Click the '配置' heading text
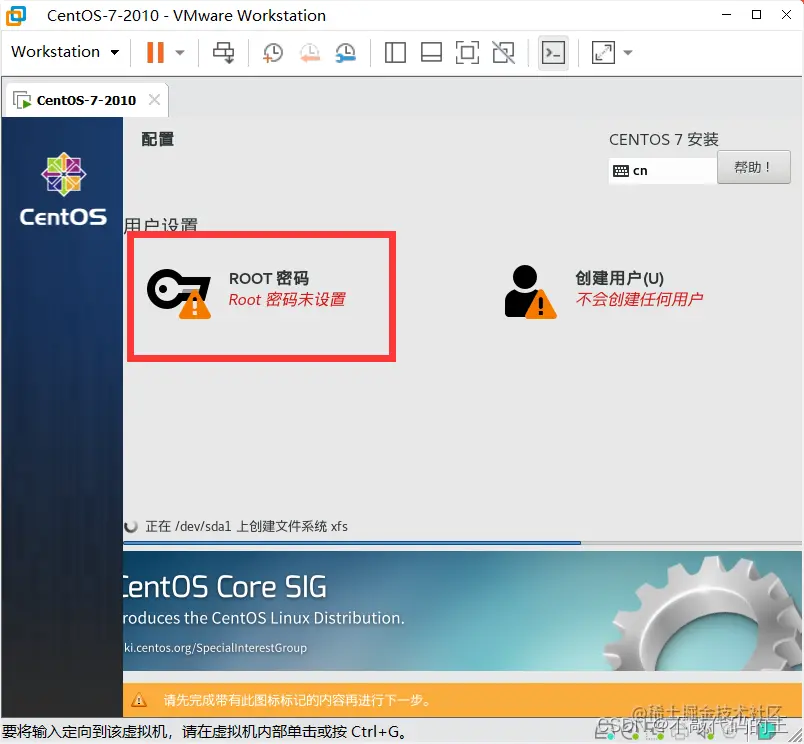The image size is (804, 744). coord(157,139)
